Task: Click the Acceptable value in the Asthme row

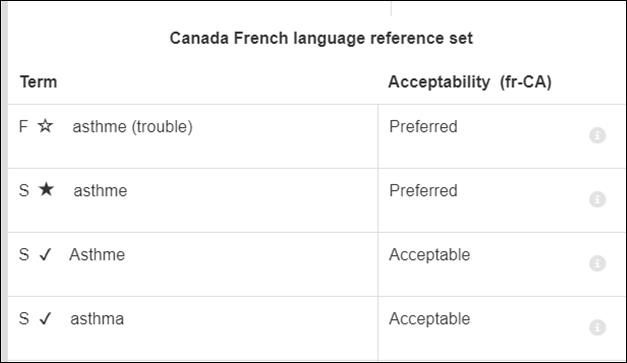Action: [429, 255]
